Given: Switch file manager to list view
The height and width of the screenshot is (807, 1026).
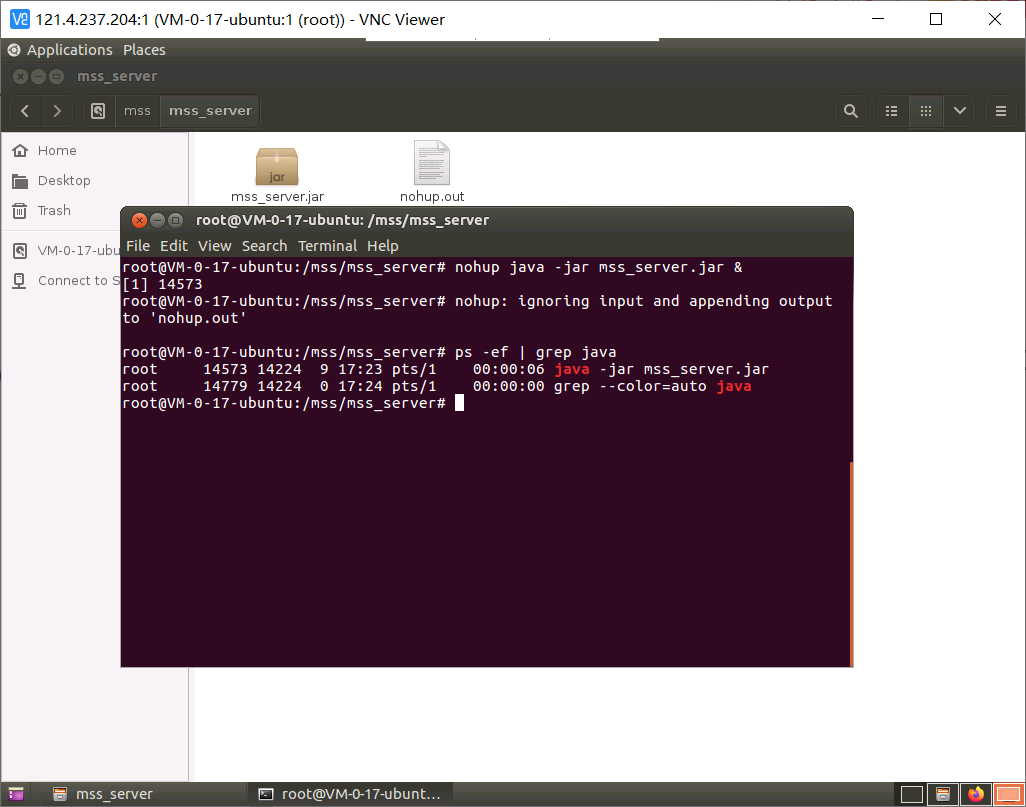Looking at the screenshot, I should tap(891, 111).
